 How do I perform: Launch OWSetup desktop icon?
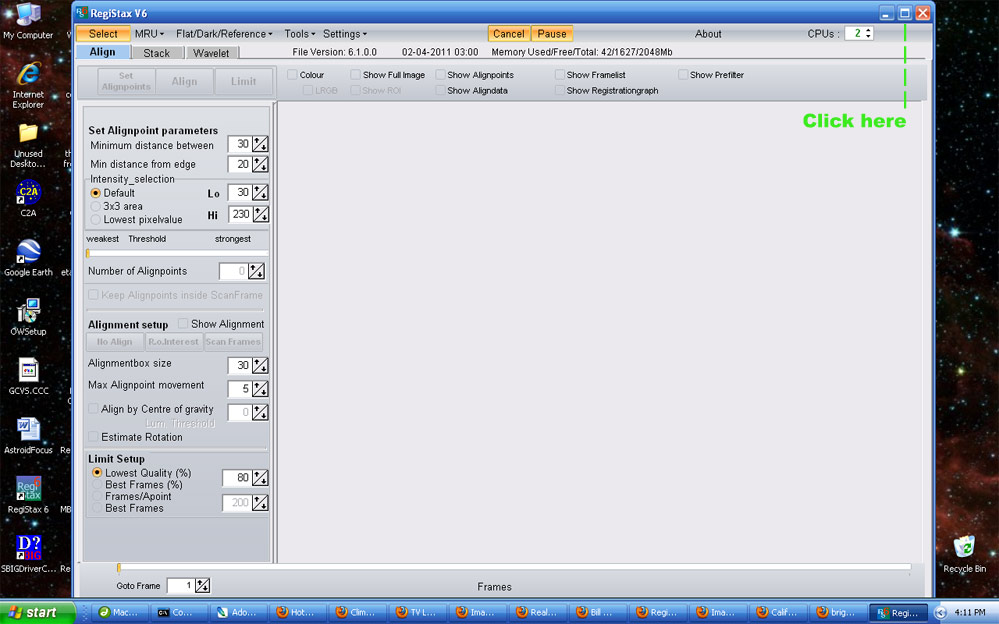(x=28, y=317)
